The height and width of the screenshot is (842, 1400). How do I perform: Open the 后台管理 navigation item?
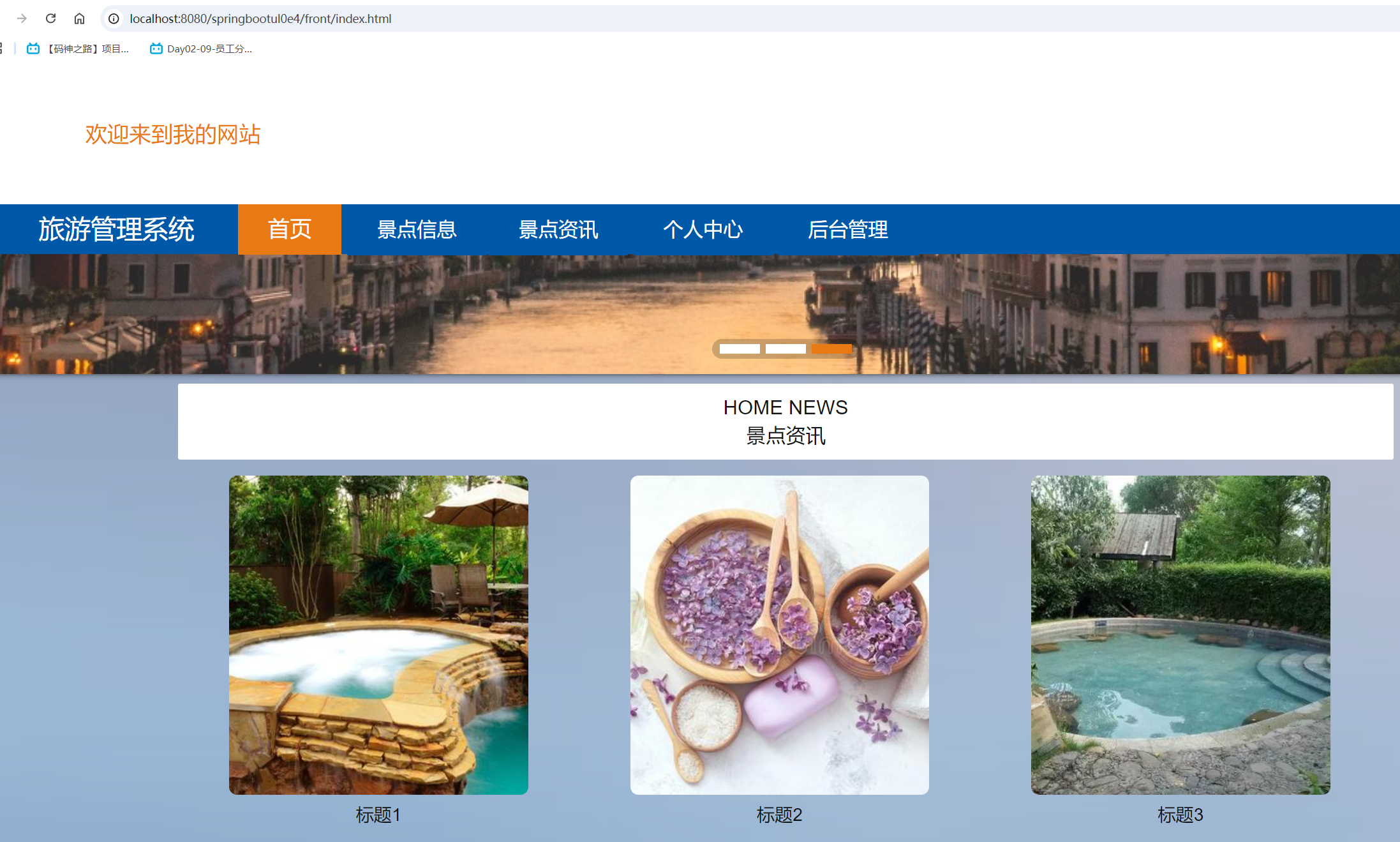coord(848,229)
